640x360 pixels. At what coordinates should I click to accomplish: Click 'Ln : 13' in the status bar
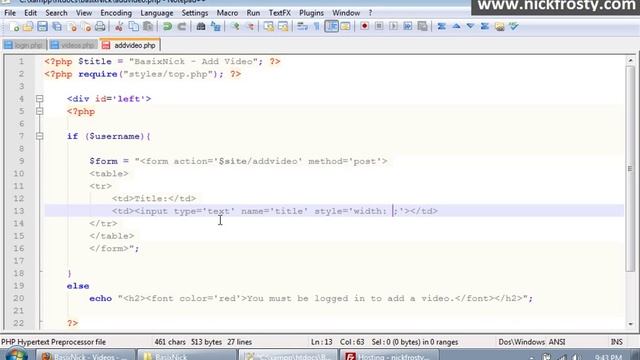tap(322, 342)
